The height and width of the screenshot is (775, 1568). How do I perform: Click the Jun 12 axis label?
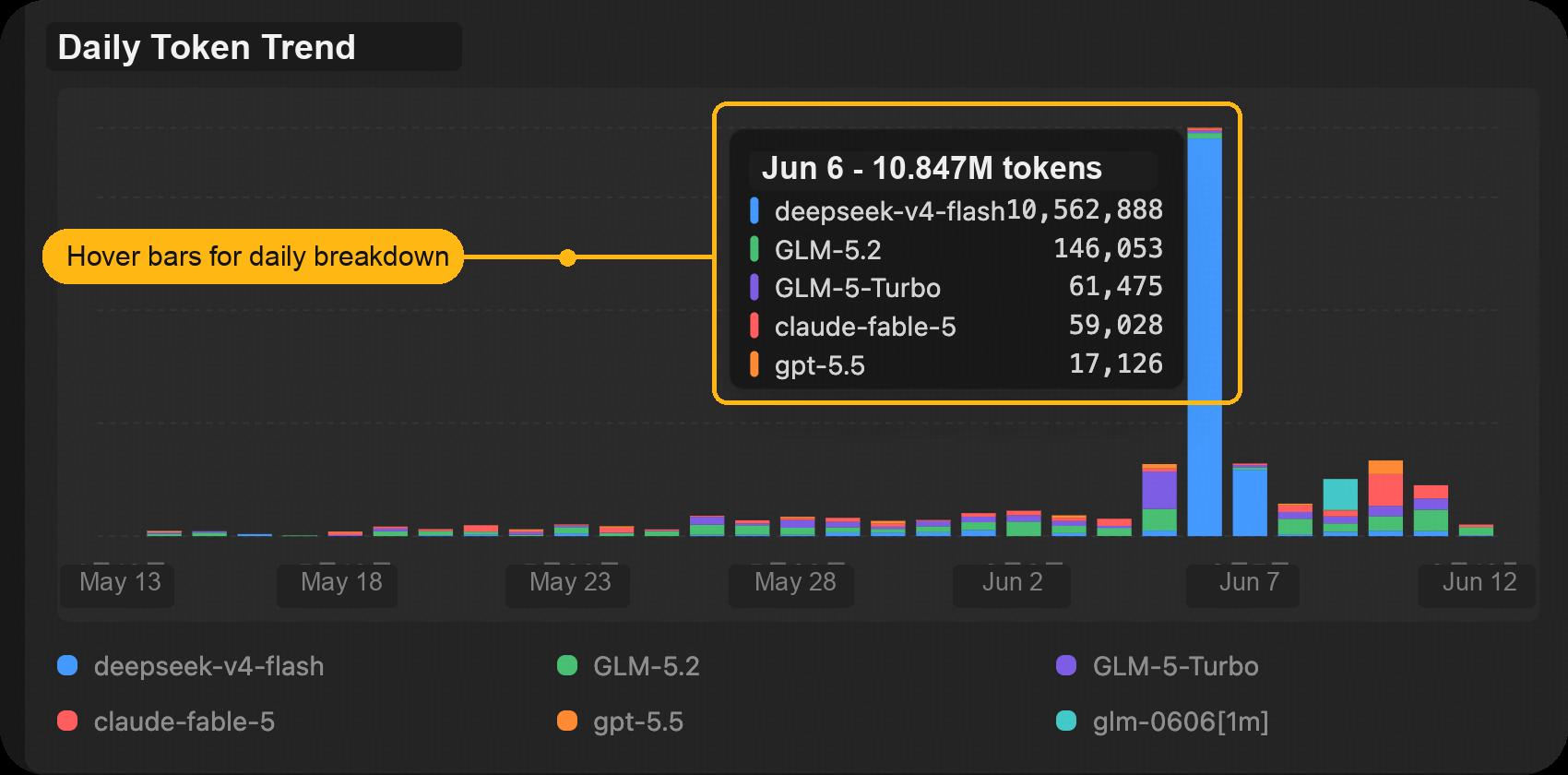(1479, 582)
